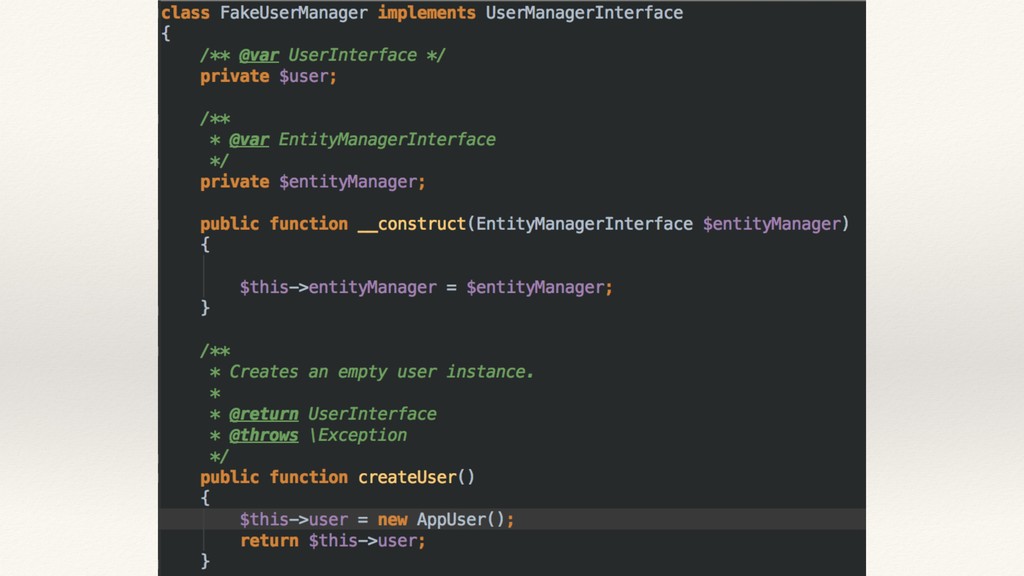This screenshot has width=1024, height=576.
Task: Click $this->entityManager assignment statement
Action: click(x=426, y=287)
